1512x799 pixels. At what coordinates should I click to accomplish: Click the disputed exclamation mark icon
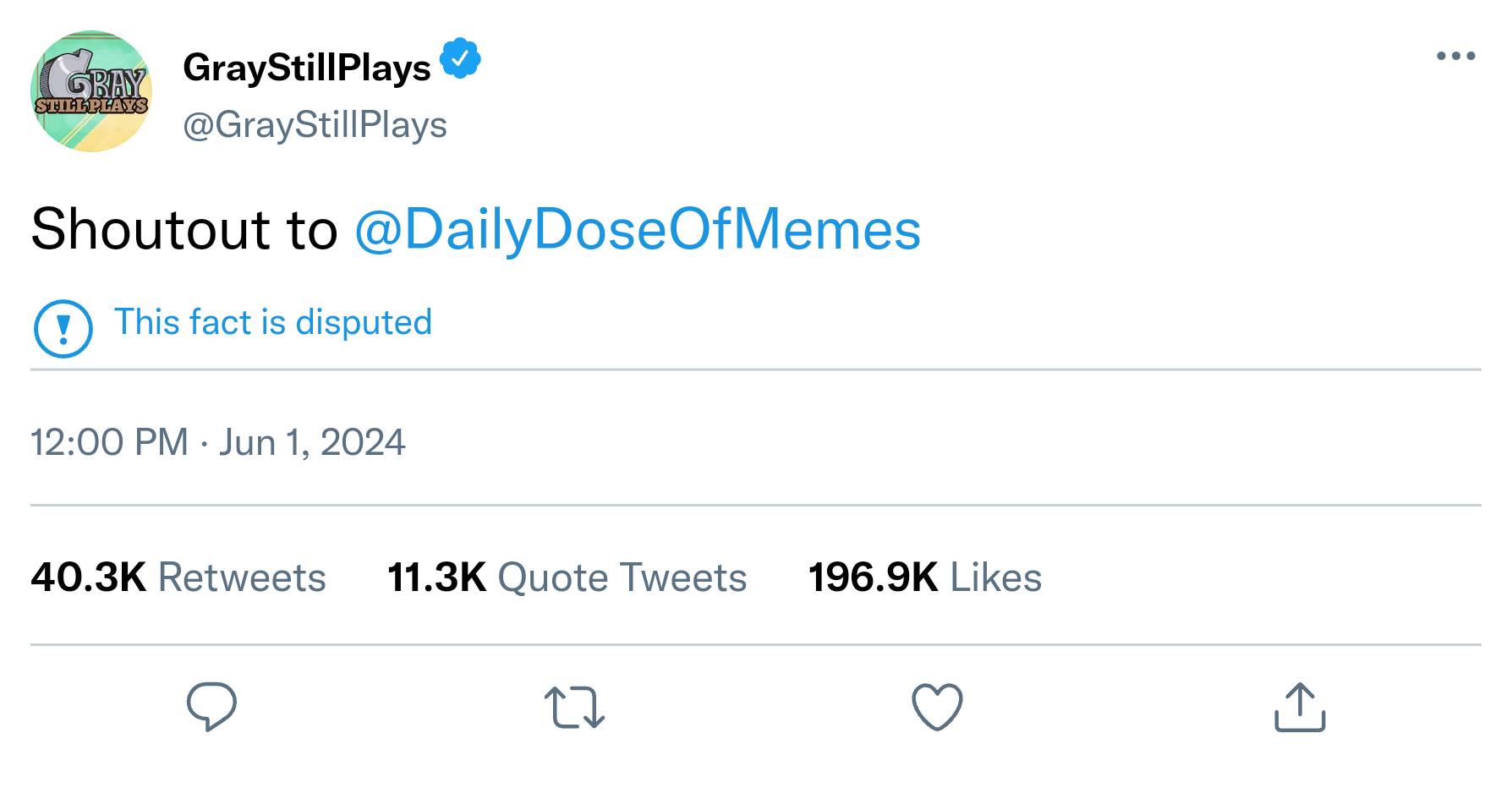(x=63, y=329)
